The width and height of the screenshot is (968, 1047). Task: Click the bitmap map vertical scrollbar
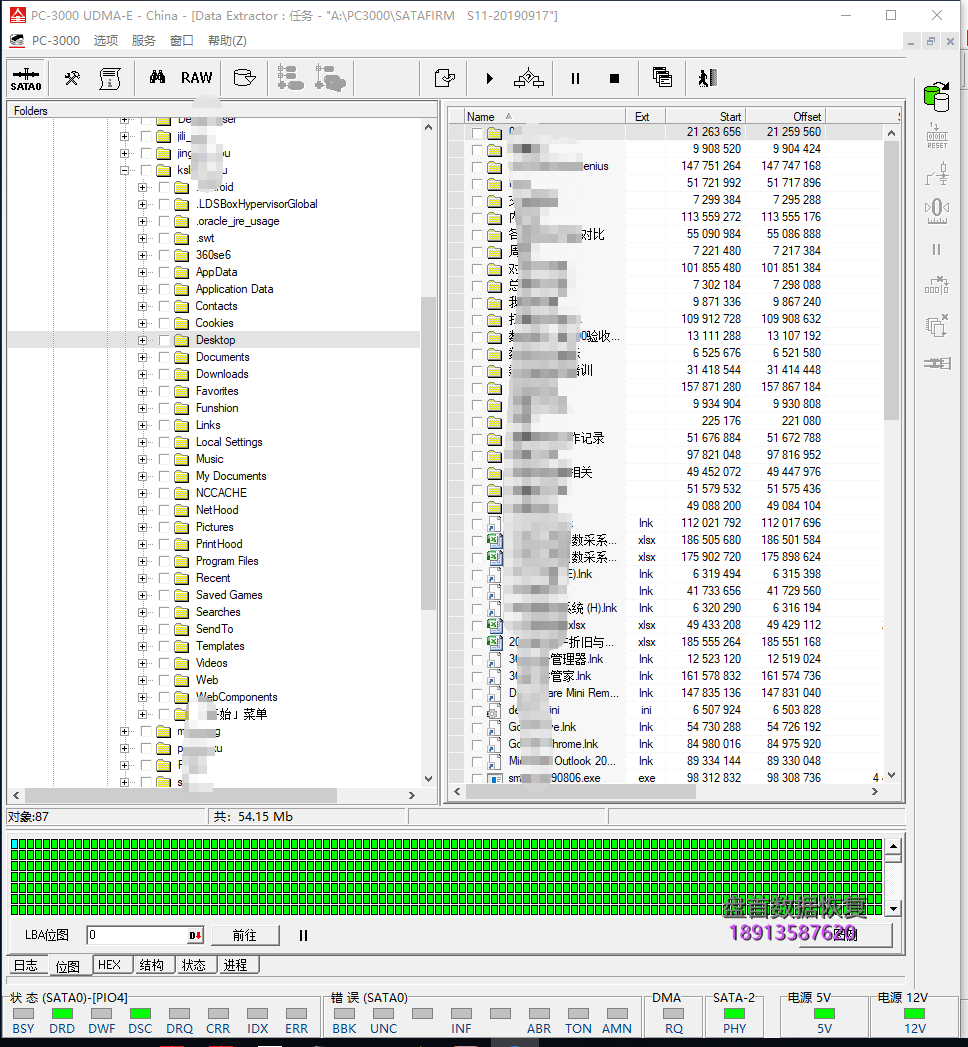(x=893, y=877)
